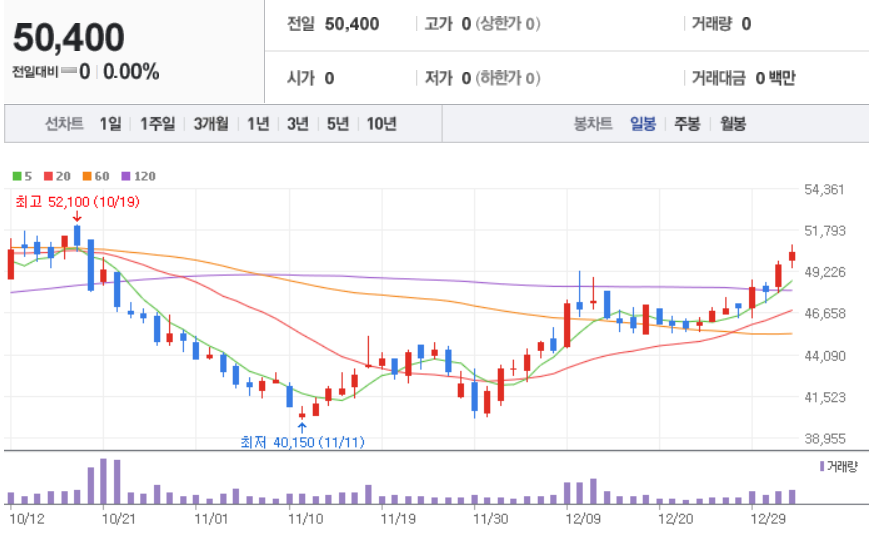Image resolution: width=869 pixels, height=551 pixels.
Task: Select the 1년 line chart range
Action: [258, 124]
